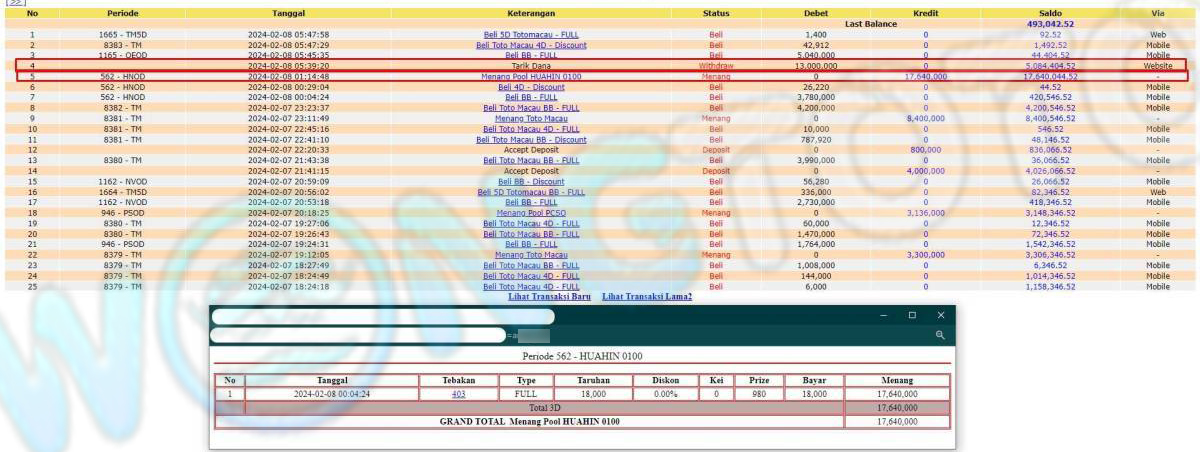Click the 'Menang' column header in popup
1200x452 pixels.
[x=897, y=381]
